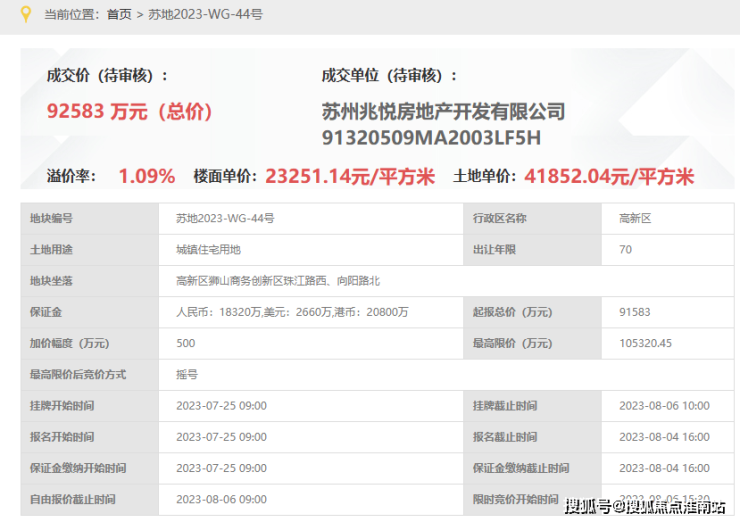The width and height of the screenshot is (740, 522).
Task: Click the 挂牌截止时间 2023-08-06 10:00 value
Action: click(664, 406)
